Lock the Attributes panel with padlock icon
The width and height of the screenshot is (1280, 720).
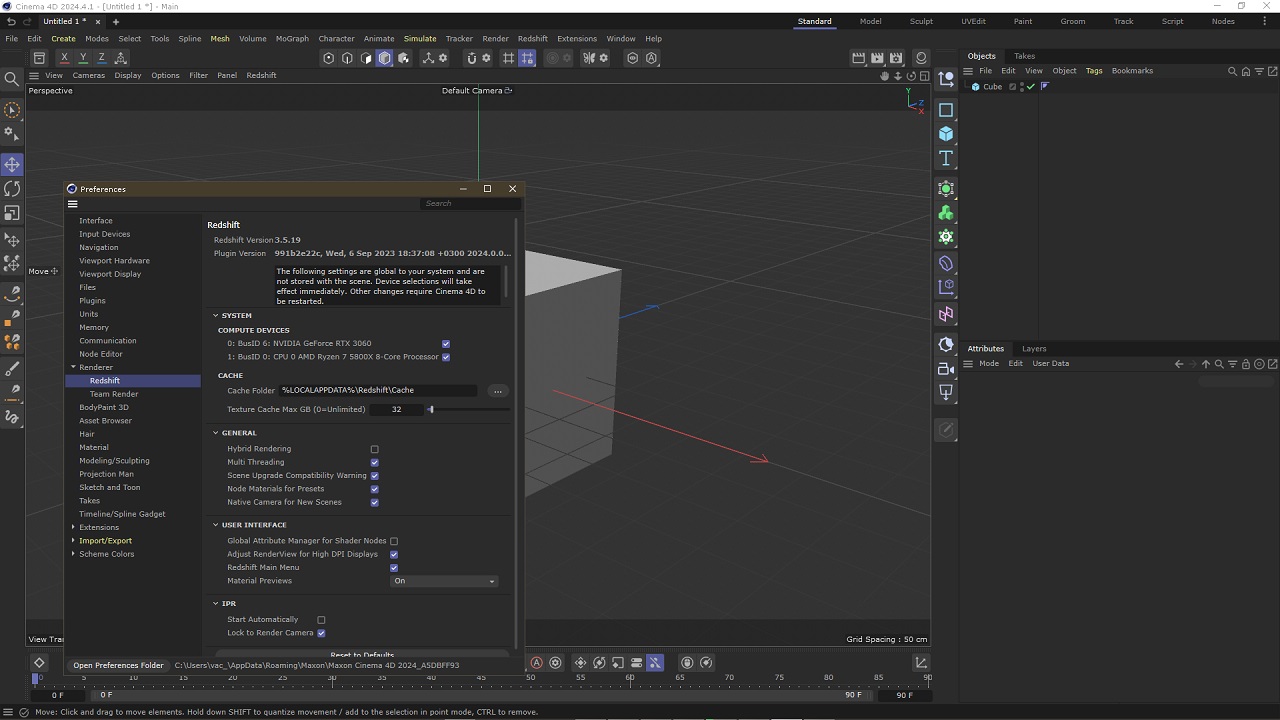(x=1246, y=364)
